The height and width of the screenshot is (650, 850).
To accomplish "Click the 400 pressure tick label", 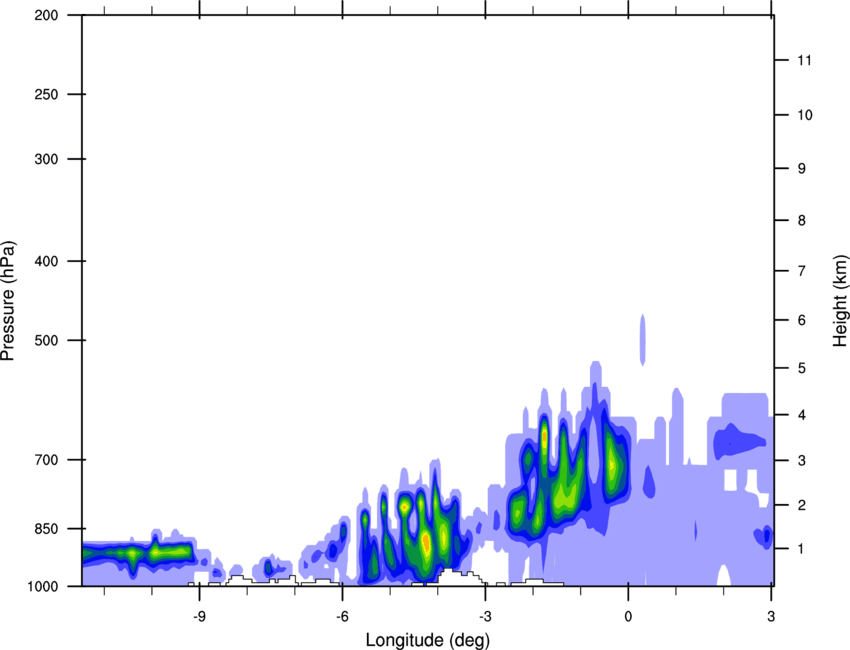I will 44,262.
